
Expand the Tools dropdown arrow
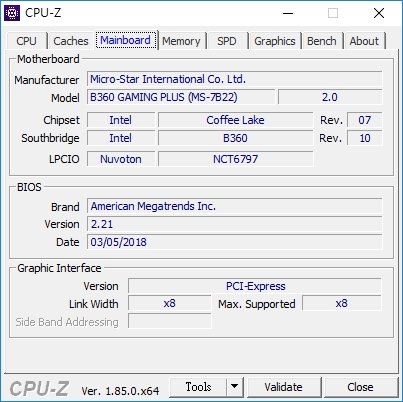coord(235,387)
